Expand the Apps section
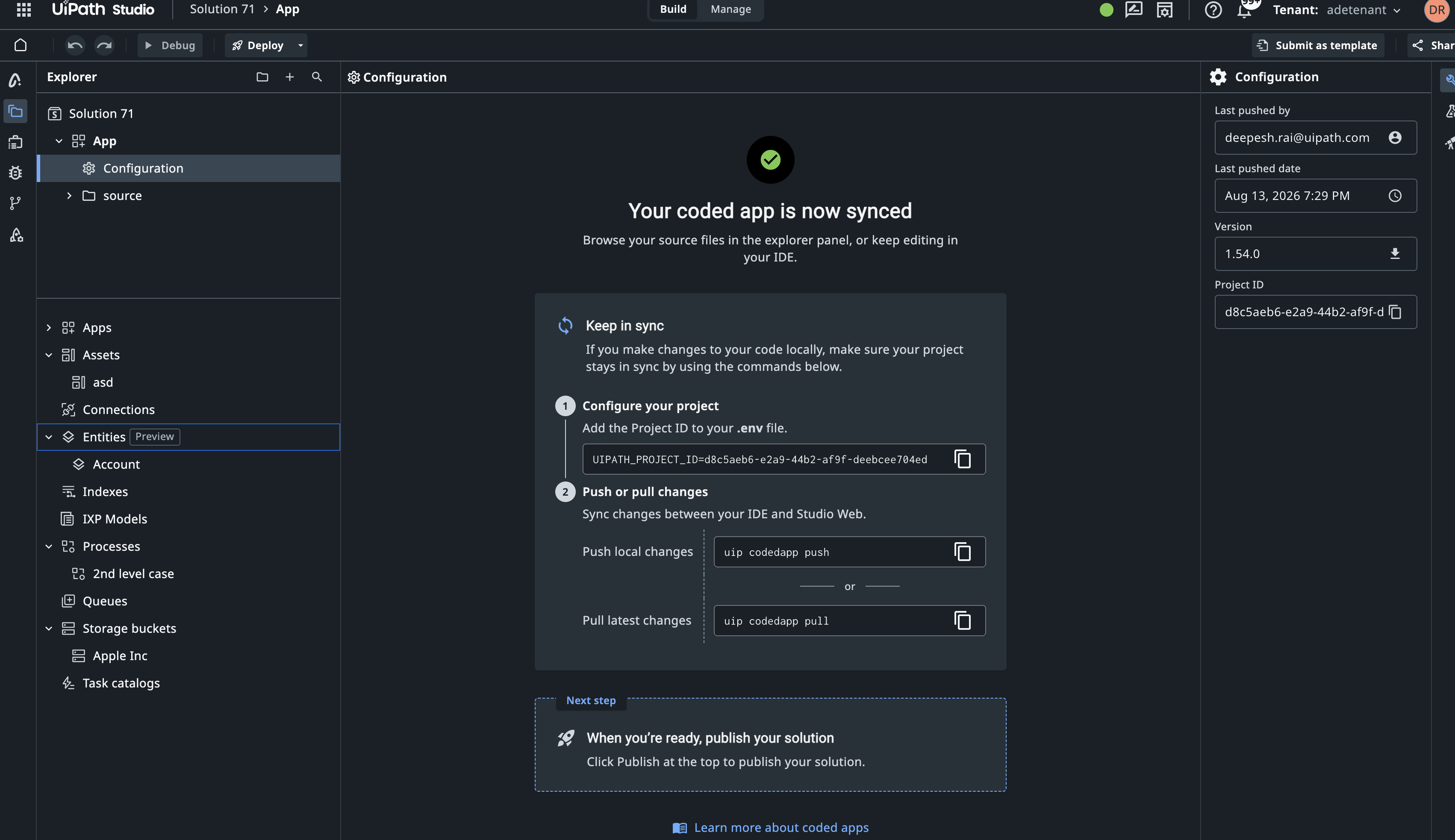Image resolution: width=1455 pixels, height=840 pixels. [49, 328]
